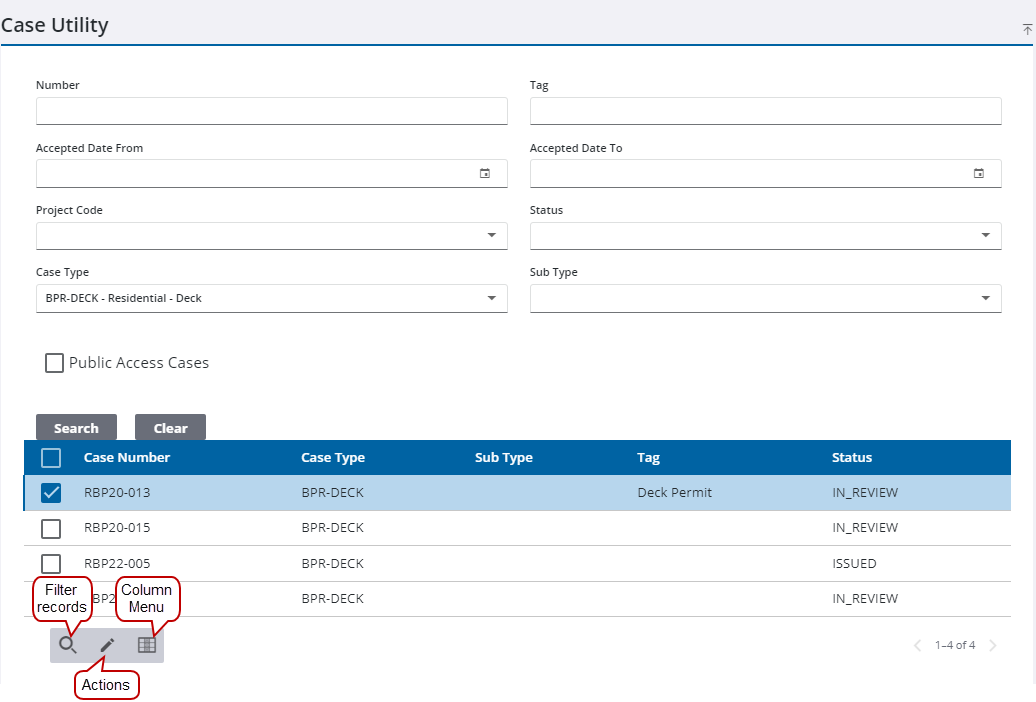Click inside the Number input field
The width and height of the screenshot is (1036, 702).
271,110
